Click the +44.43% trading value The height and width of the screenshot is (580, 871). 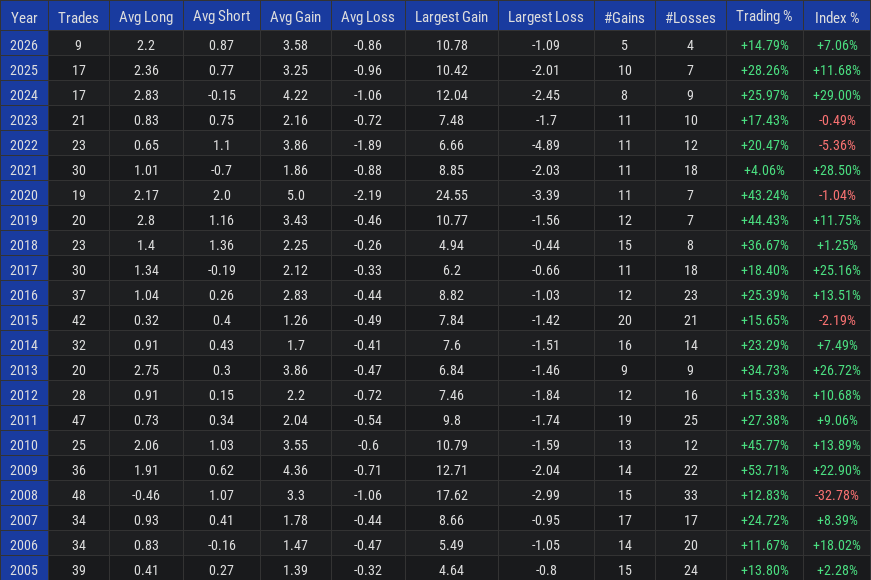[x=764, y=220]
